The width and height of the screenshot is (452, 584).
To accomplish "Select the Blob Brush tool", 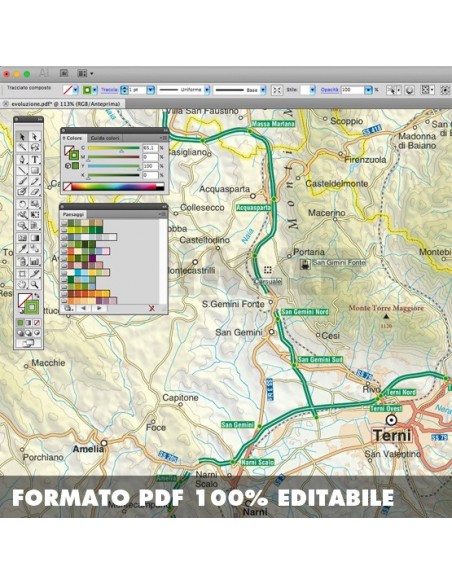I will [22, 191].
